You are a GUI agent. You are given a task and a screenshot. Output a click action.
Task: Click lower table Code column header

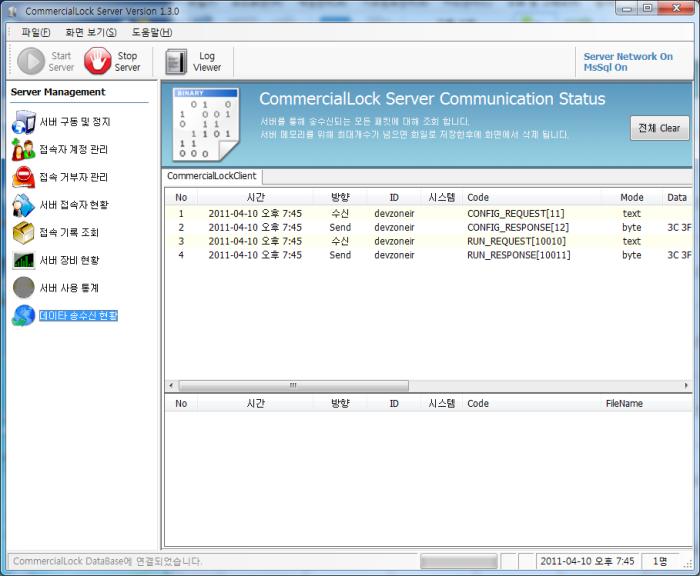click(x=532, y=404)
